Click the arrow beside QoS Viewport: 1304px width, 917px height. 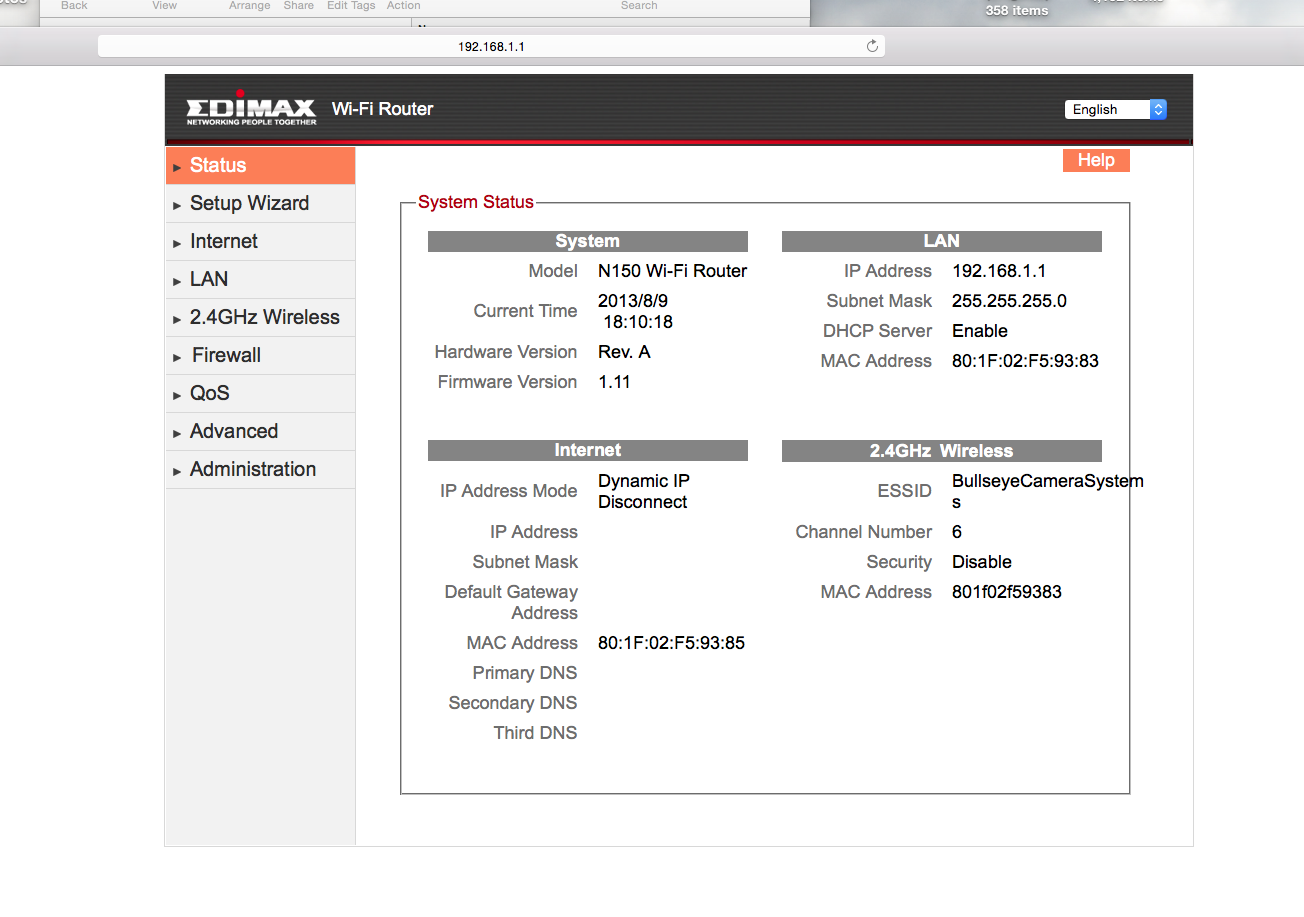coord(177,395)
